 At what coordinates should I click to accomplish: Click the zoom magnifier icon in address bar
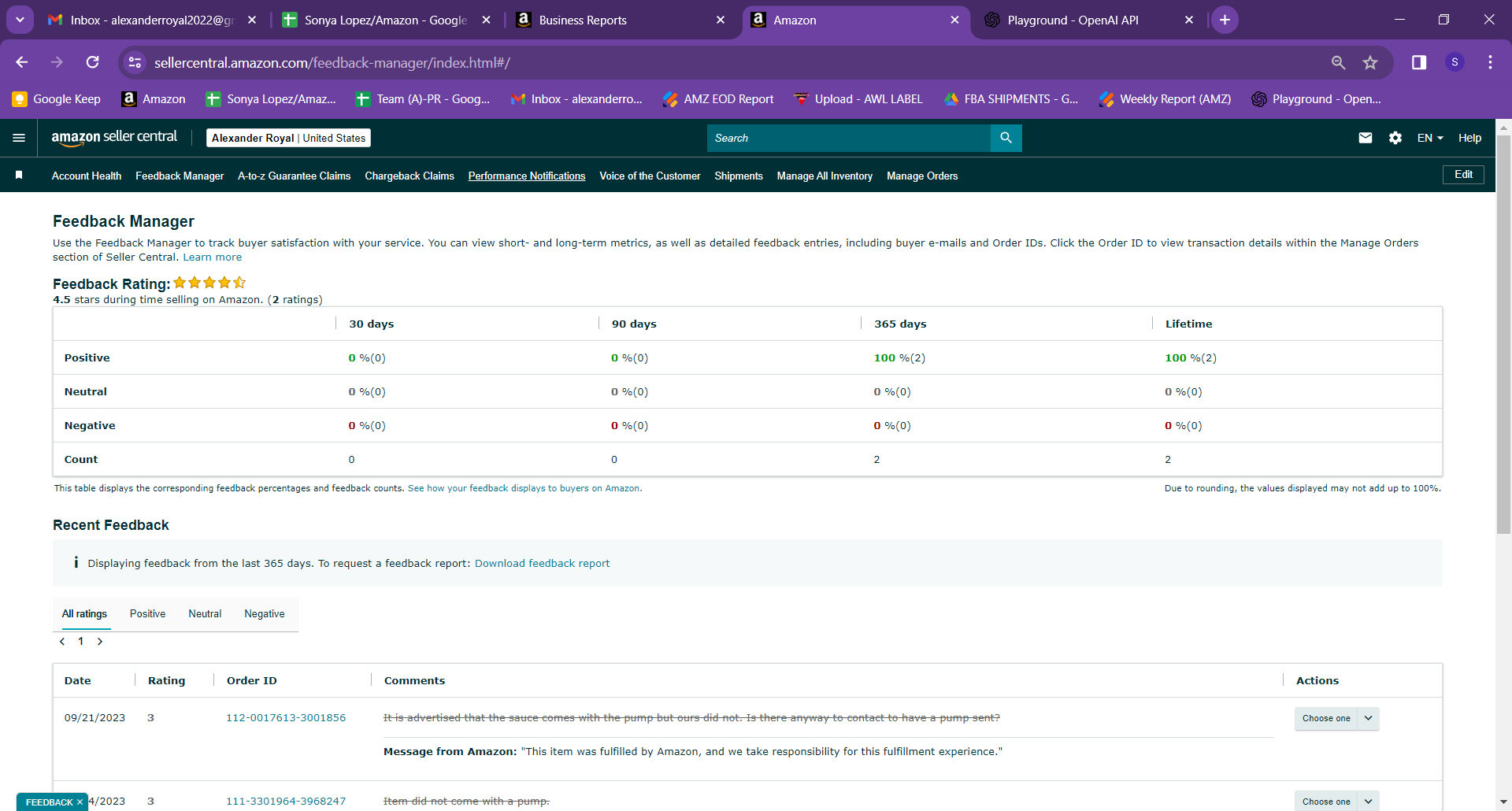pyautogui.click(x=1338, y=62)
